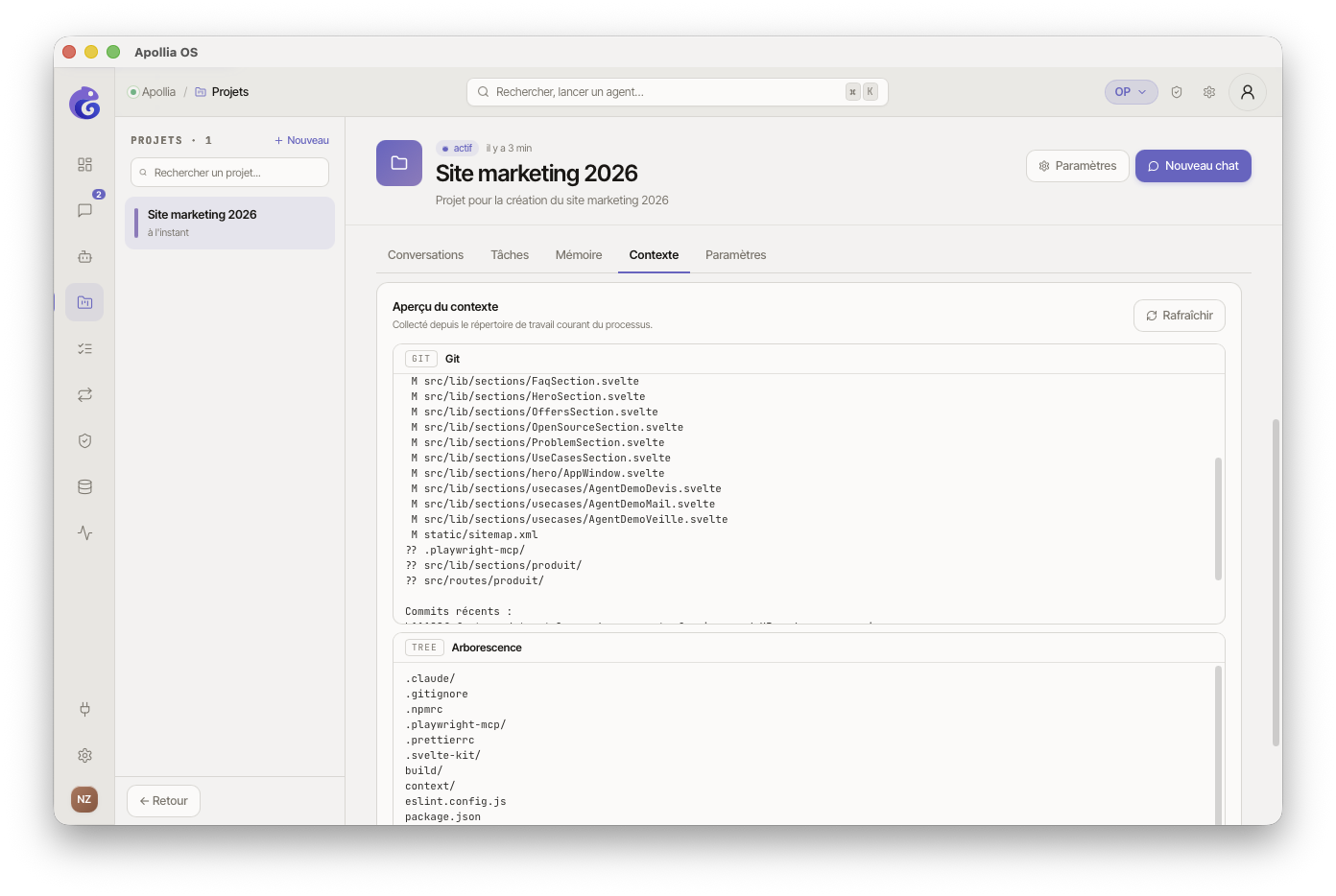This screenshot has width=1336, height=896.
Task: Click the Rechercher, lancer un agent search field
Action: (678, 92)
